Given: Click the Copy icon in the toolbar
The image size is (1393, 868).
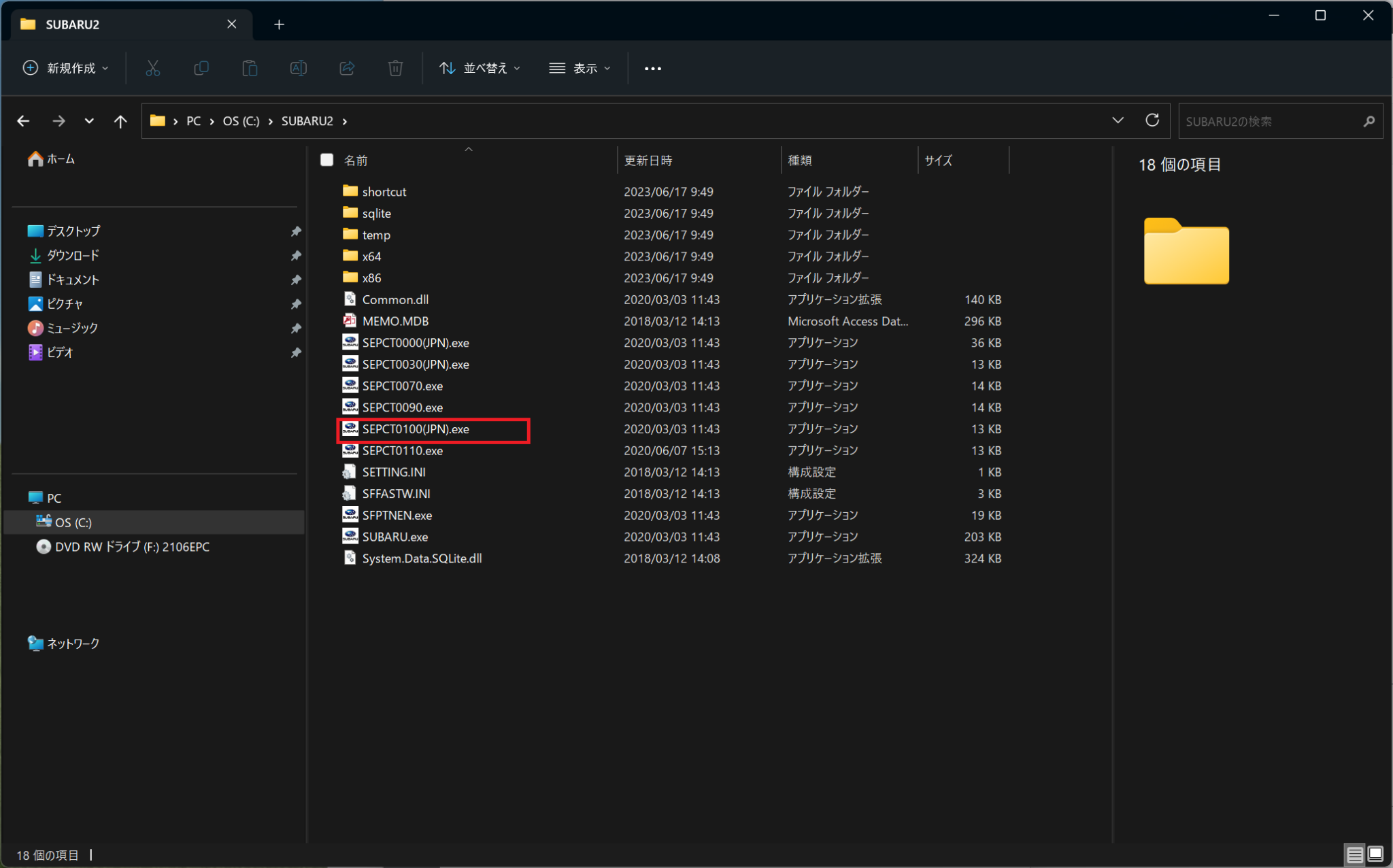Looking at the screenshot, I should click(201, 68).
